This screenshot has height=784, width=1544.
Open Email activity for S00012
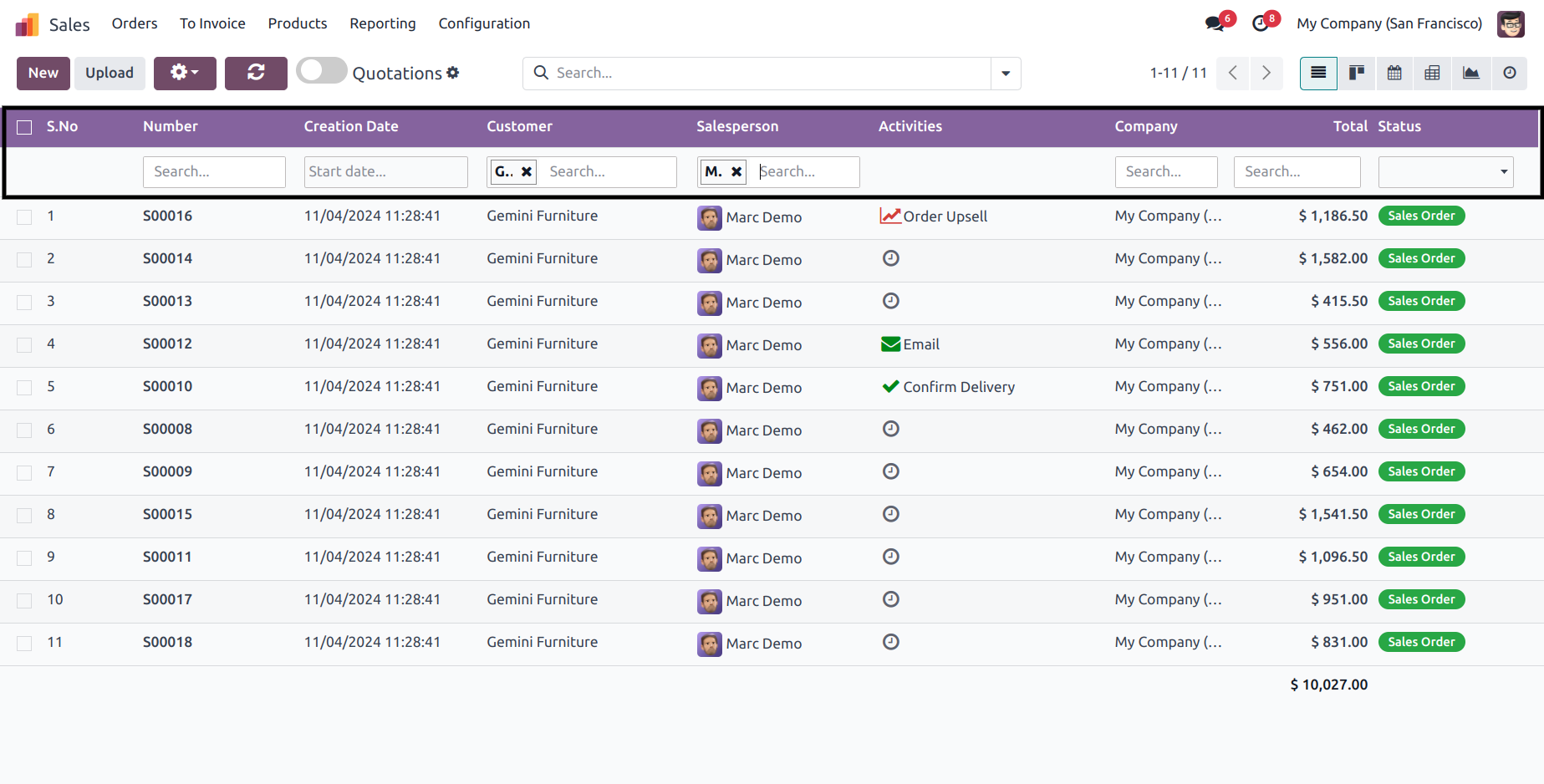[910, 344]
